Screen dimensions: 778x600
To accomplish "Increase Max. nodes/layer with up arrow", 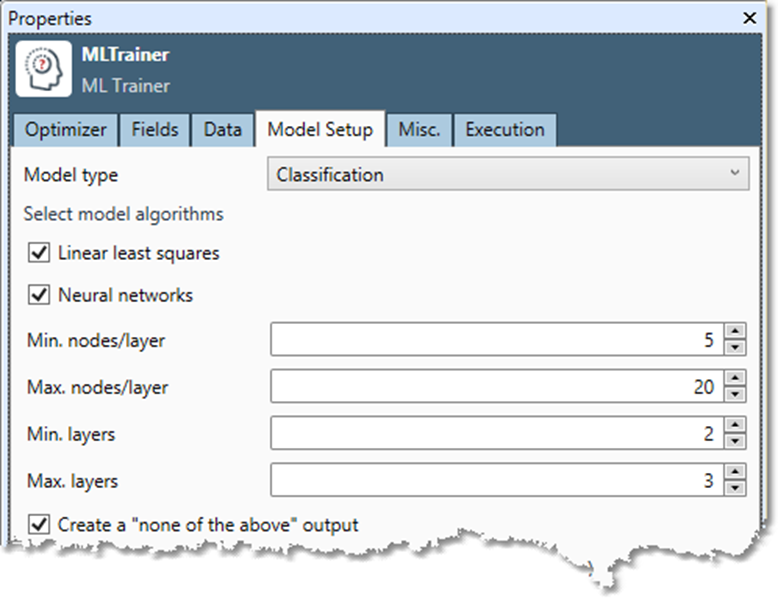I will (735, 378).
